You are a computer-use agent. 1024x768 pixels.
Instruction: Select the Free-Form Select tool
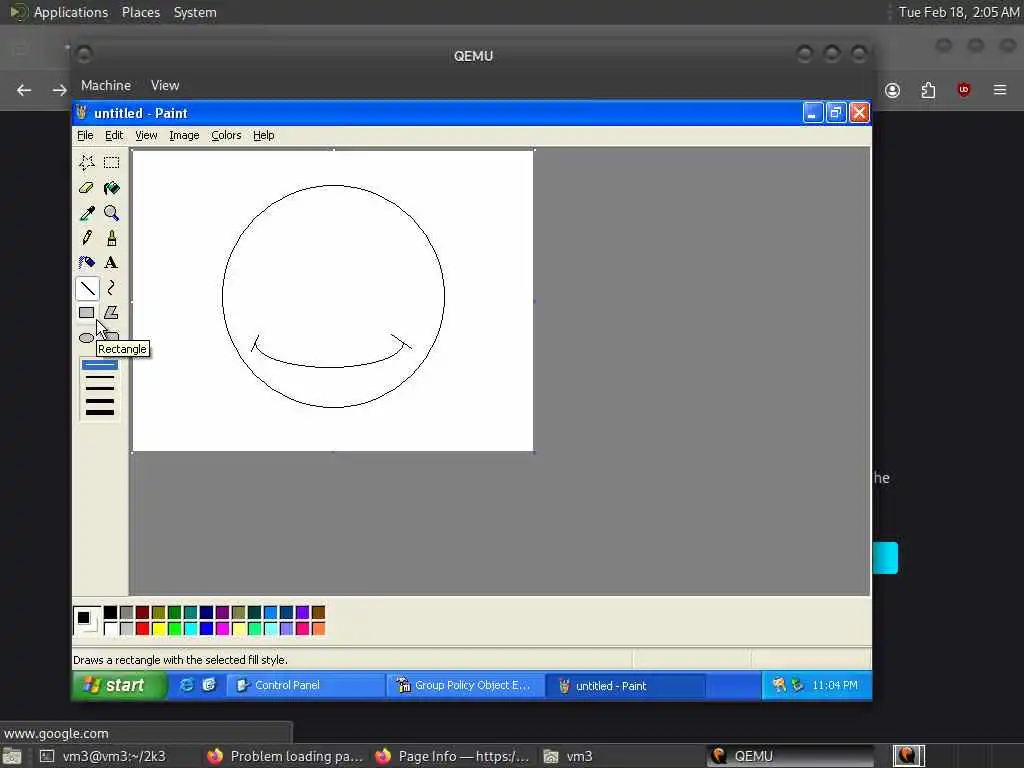[87, 162]
